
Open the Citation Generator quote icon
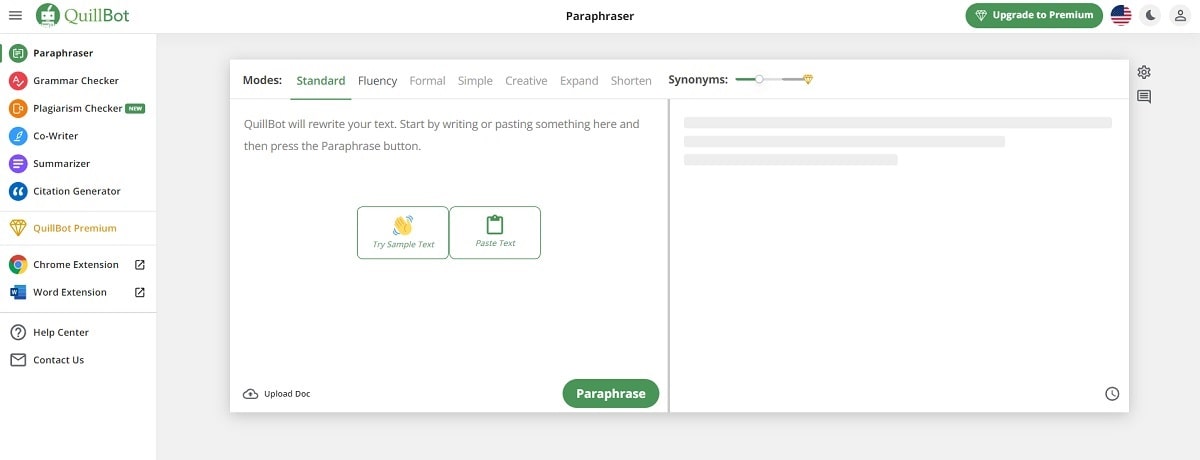pyautogui.click(x=17, y=191)
